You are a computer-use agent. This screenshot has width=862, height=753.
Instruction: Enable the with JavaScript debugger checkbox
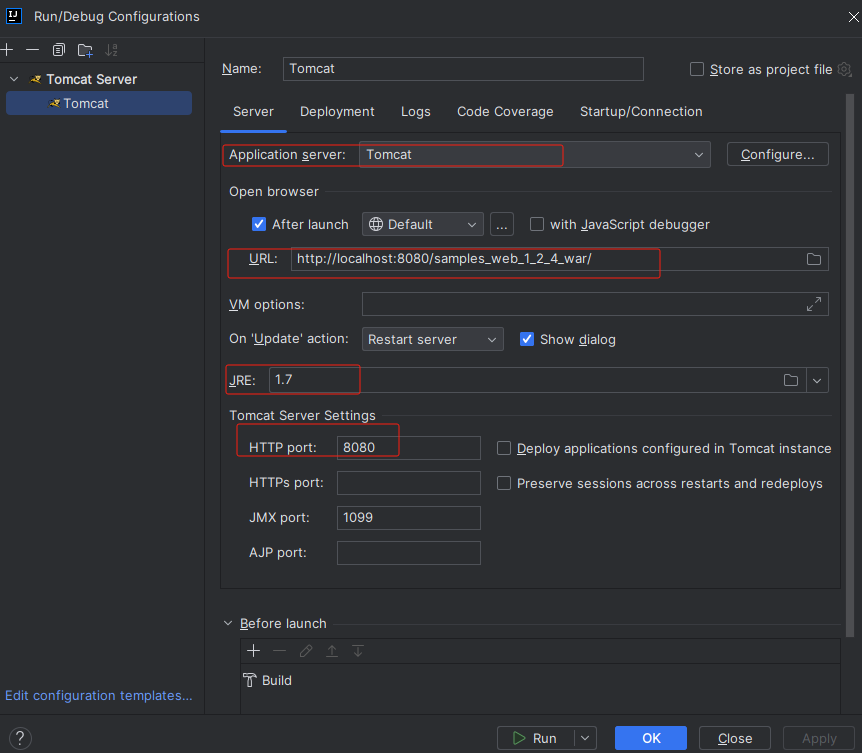537,224
